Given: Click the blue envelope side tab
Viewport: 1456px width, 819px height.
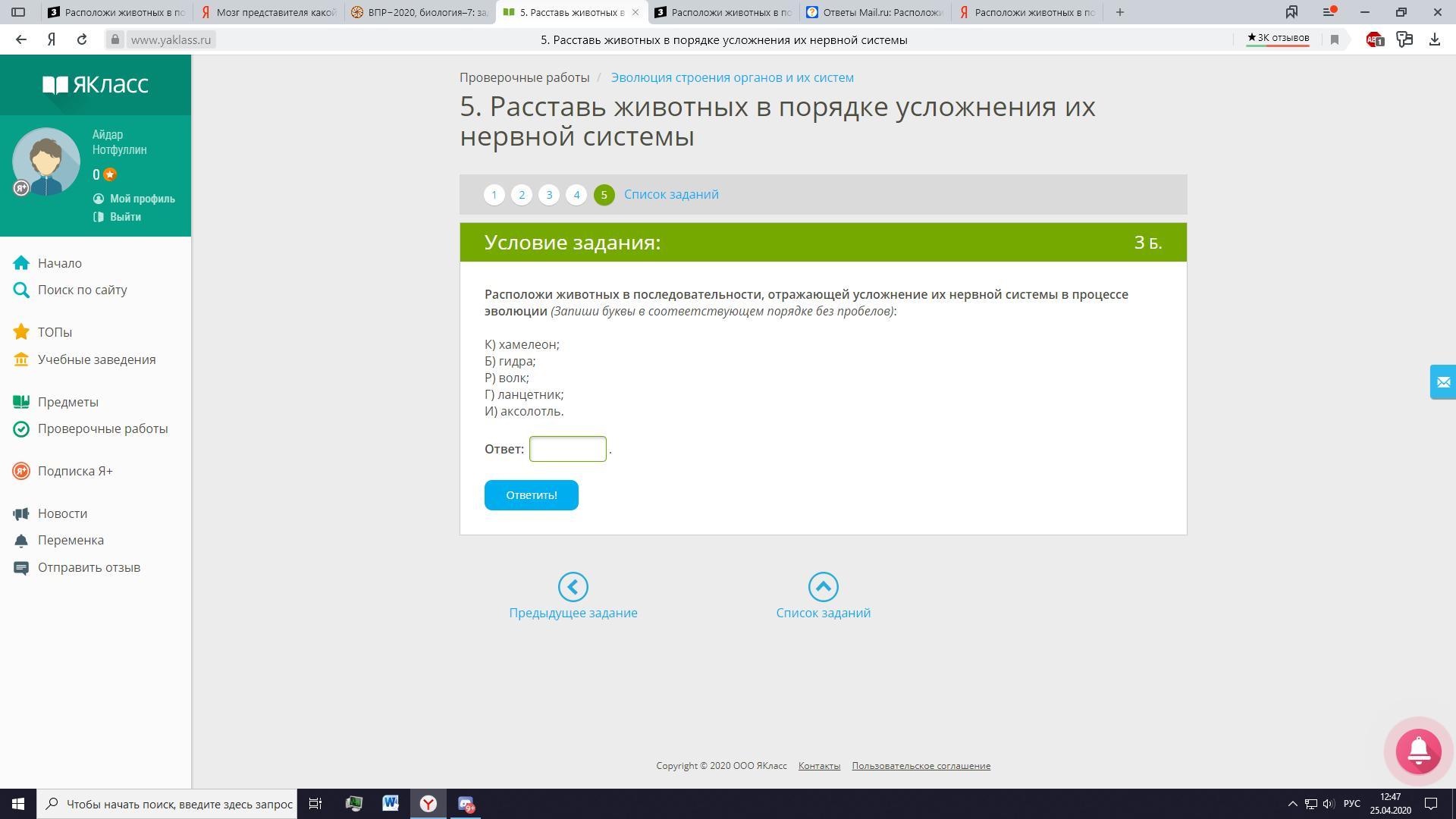Looking at the screenshot, I should click(1442, 382).
